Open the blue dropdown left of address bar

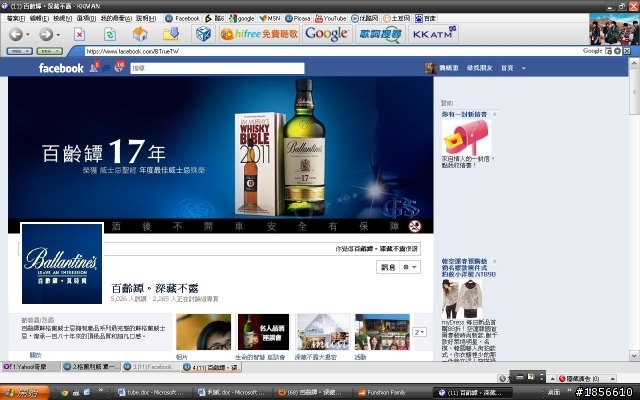[x=19, y=51]
